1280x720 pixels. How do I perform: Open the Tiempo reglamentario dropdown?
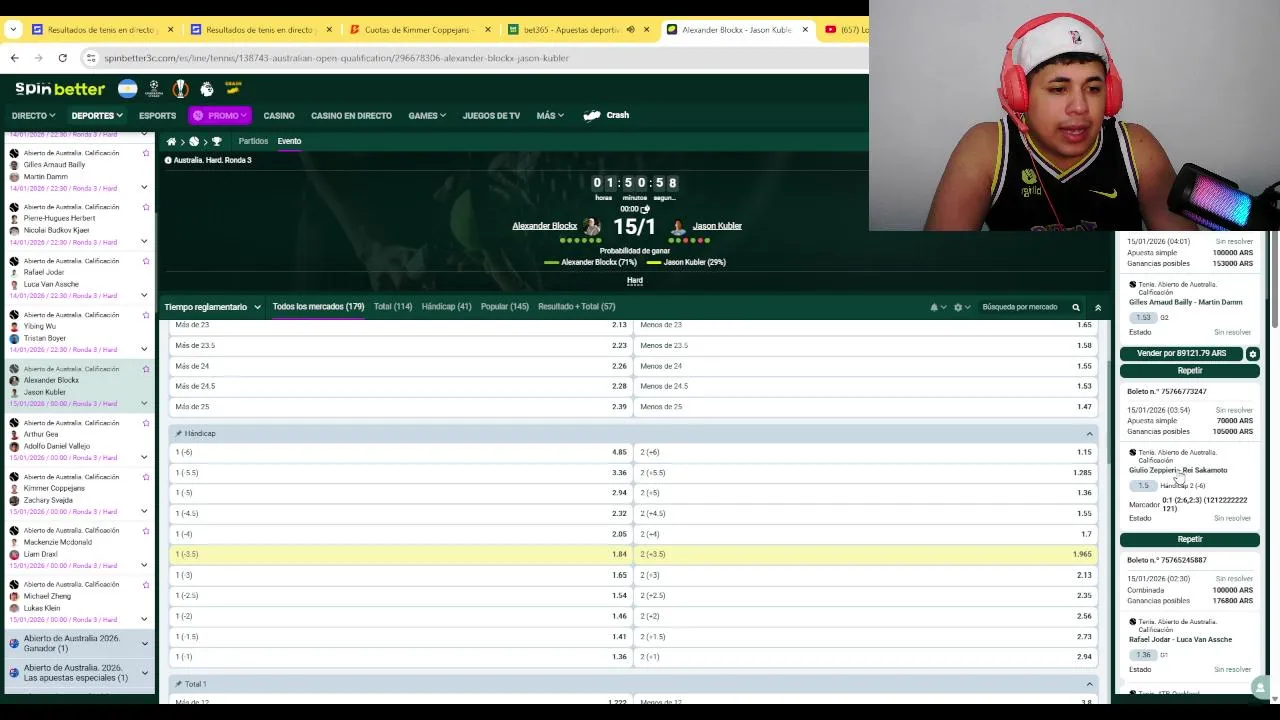[x=212, y=307]
